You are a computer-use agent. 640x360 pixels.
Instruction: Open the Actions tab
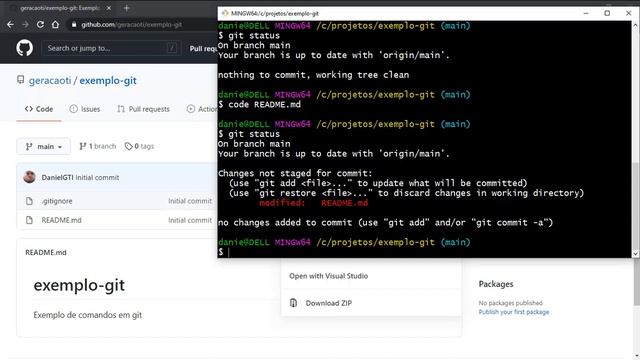[x=202, y=109]
